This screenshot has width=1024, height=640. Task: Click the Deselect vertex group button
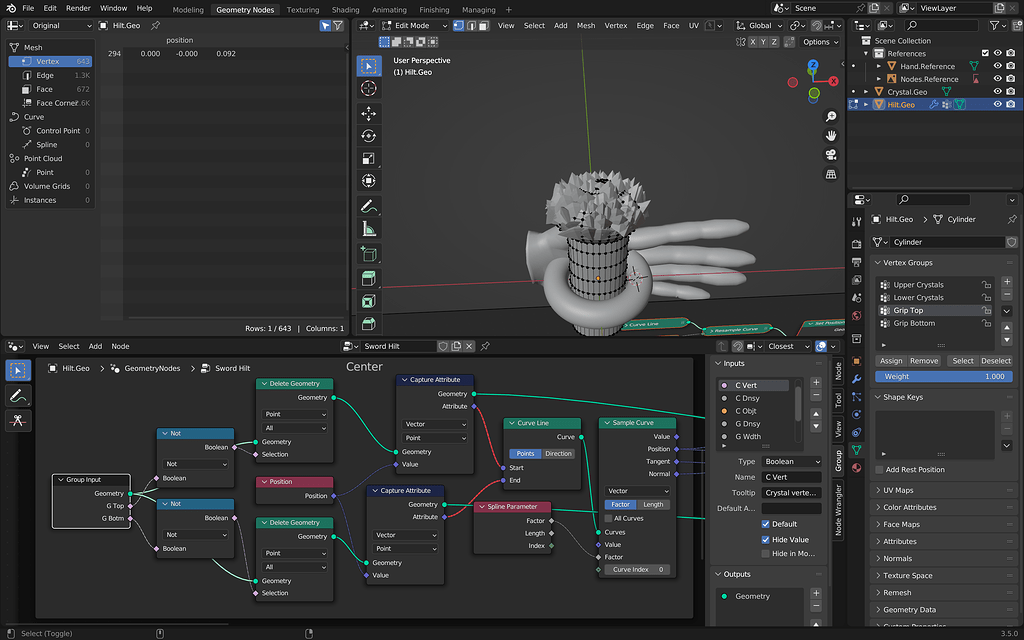pyautogui.click(x=996, y=361)
